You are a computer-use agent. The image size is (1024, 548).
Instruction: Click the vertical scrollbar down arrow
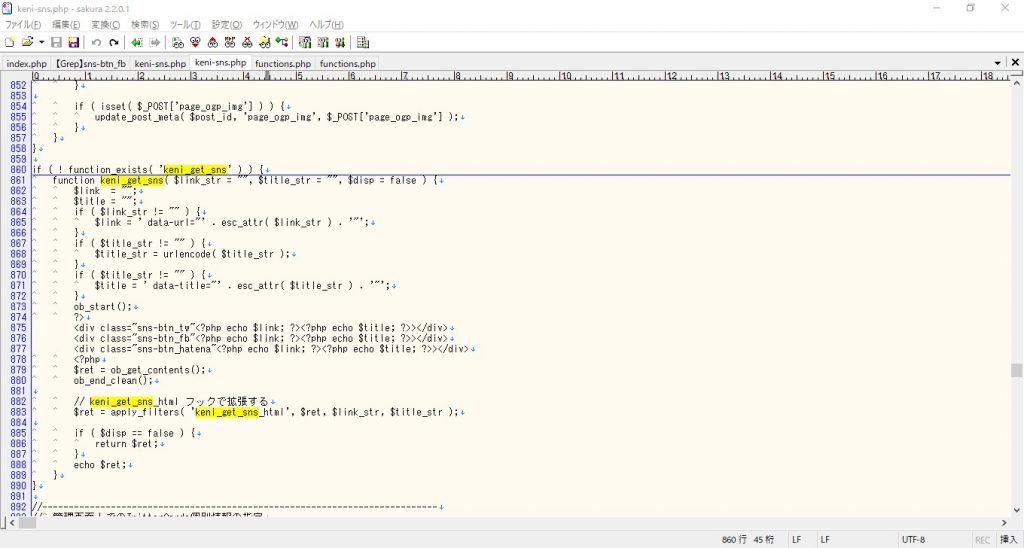pyautogui.click(x=1016, y=511)
